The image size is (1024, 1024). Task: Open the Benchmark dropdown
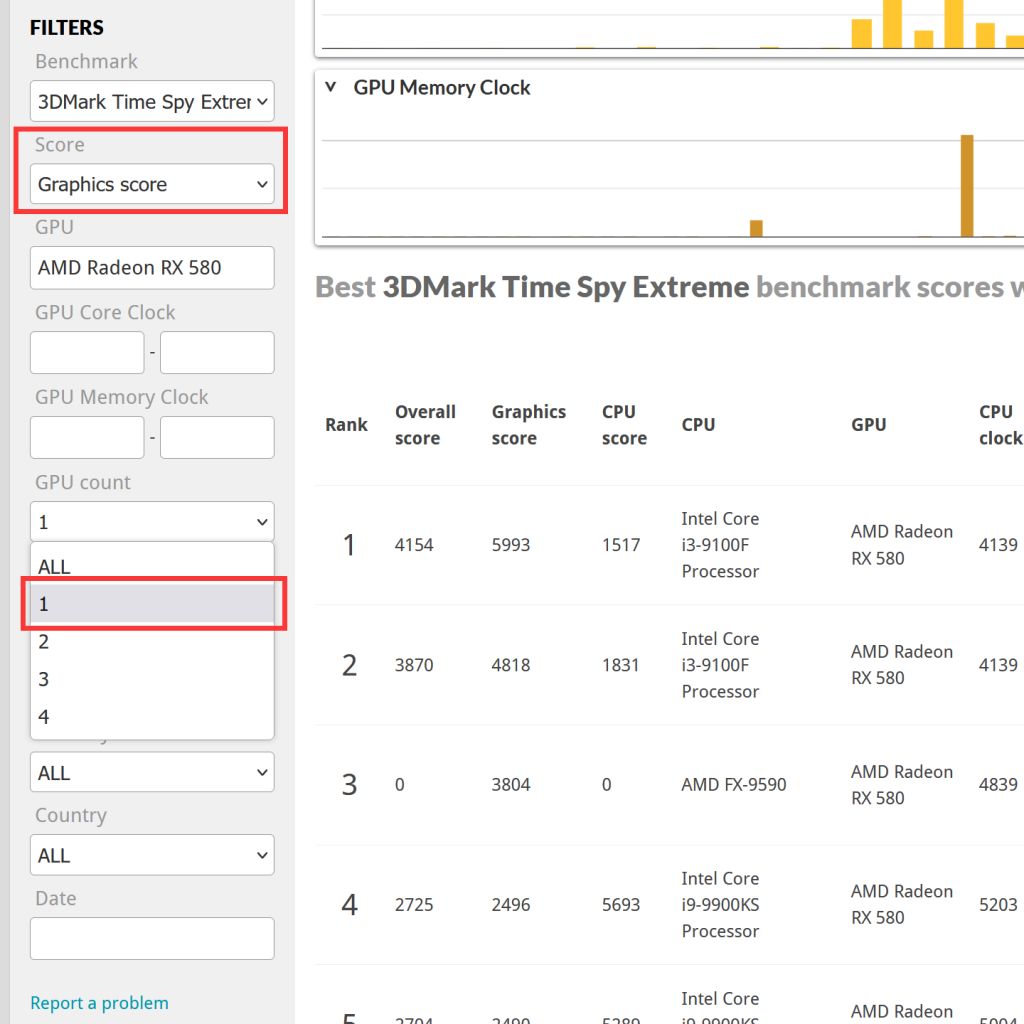coord(152,102)
